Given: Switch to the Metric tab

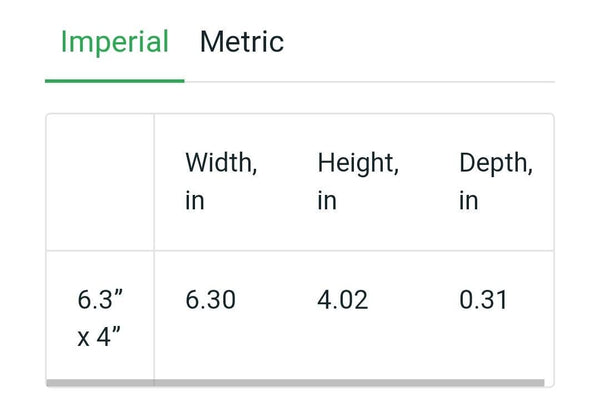Looking at the screenshot, I should click(x=242, y=42).
